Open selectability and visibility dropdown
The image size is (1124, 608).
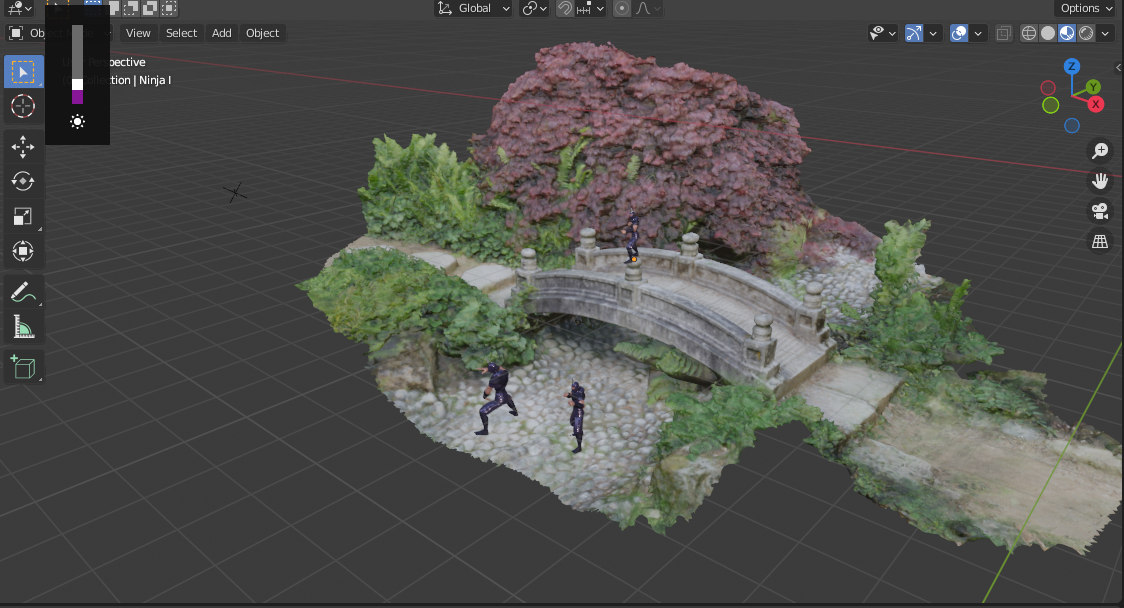[x=882, y=33]
